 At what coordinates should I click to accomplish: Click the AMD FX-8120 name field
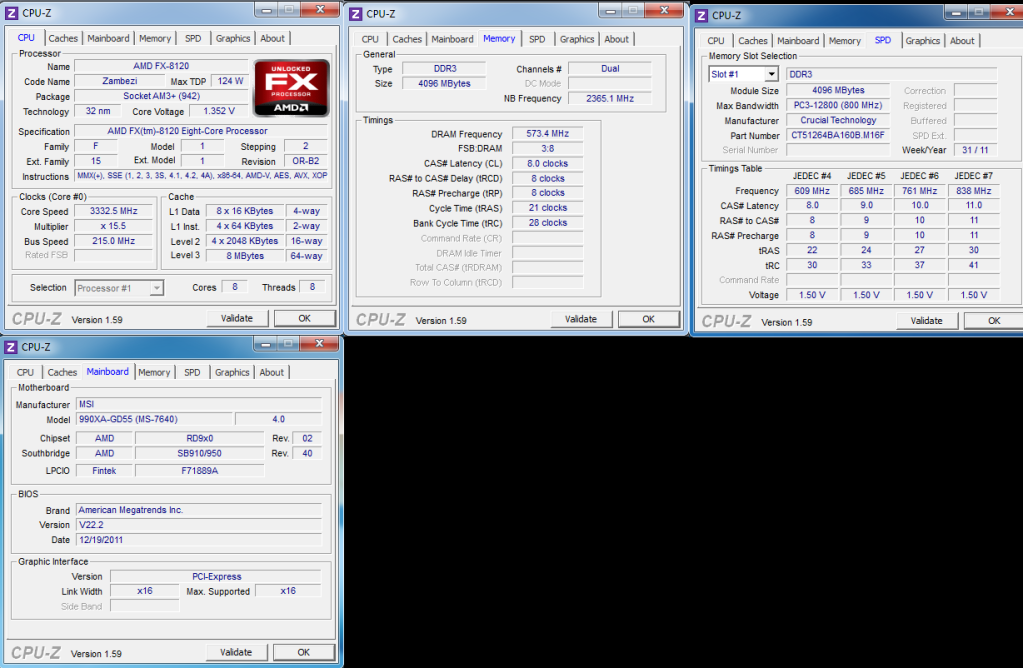pos(161,66)
